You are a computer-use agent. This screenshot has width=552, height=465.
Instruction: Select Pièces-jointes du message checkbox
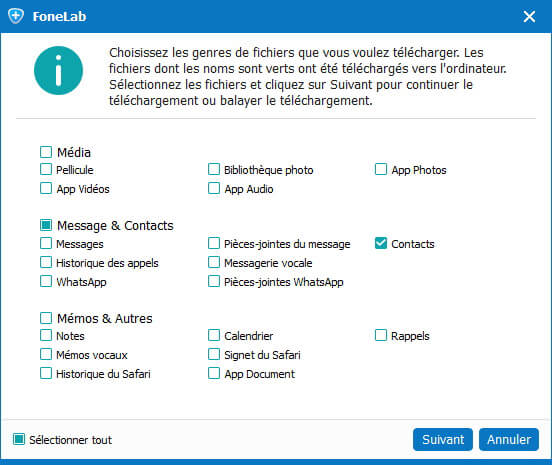coord(214,243)
